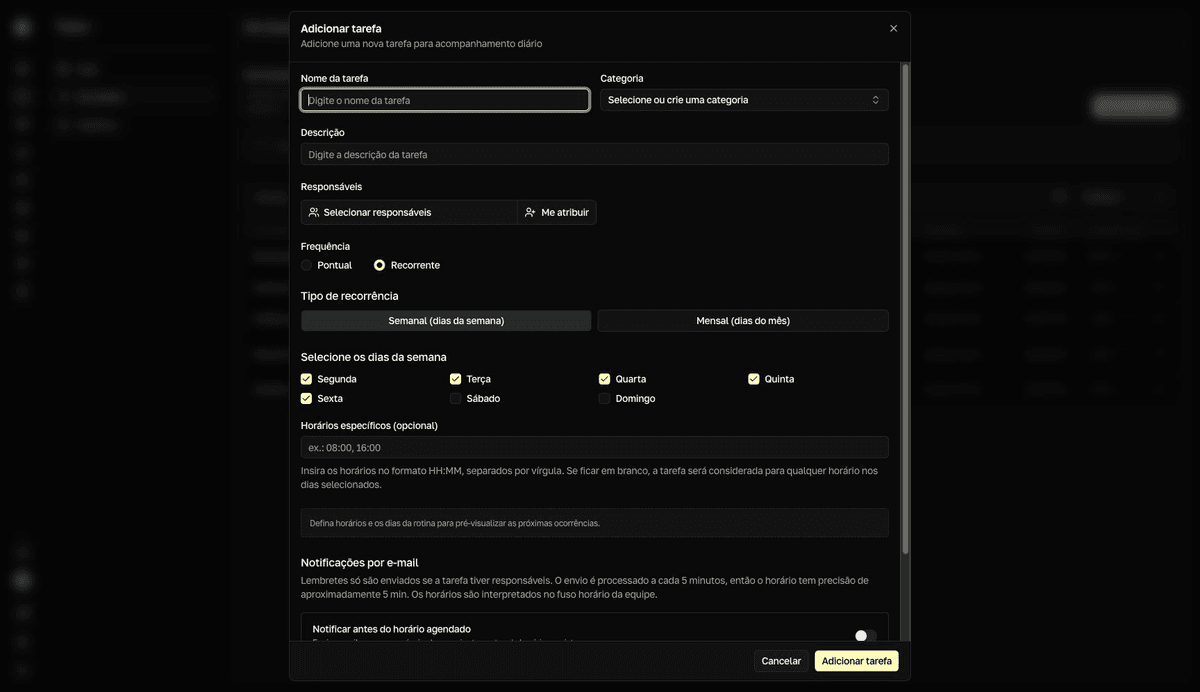Check the Domingo checkbox

tap(605, 398)
